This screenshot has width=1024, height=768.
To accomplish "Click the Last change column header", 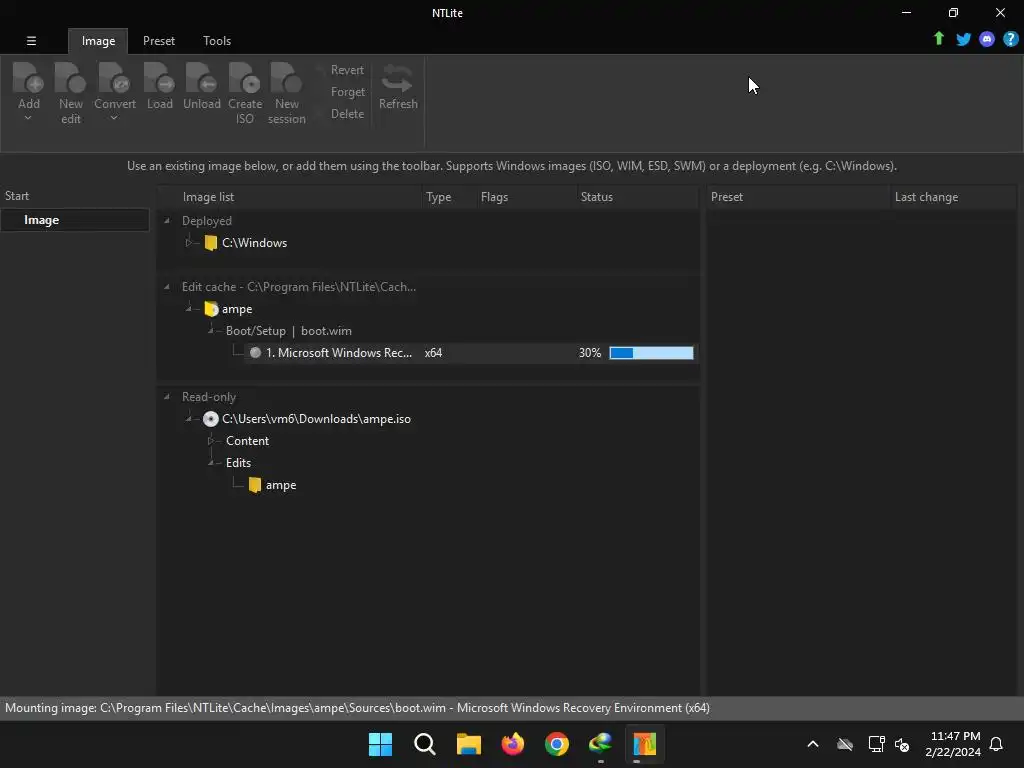I will 952,197.
